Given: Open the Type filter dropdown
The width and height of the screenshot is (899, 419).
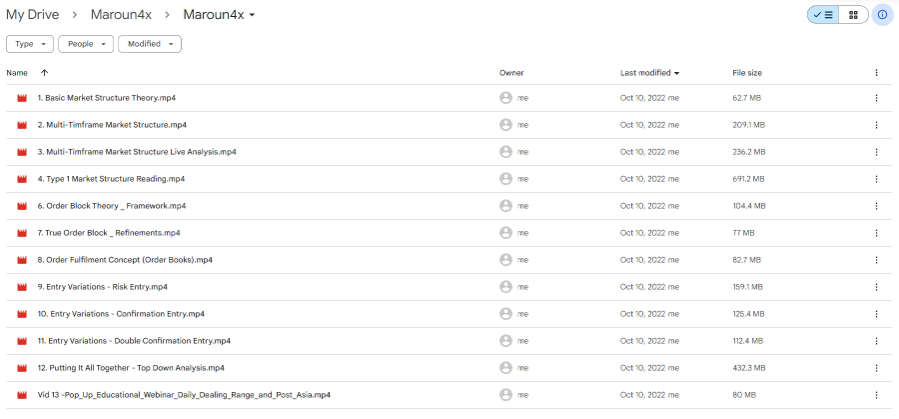Looking at the screenshot, I should (31, 44).
